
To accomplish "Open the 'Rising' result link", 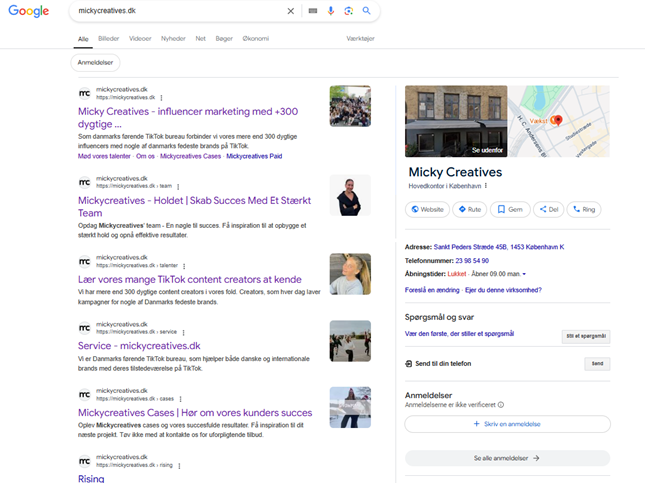I will (91, 478).
